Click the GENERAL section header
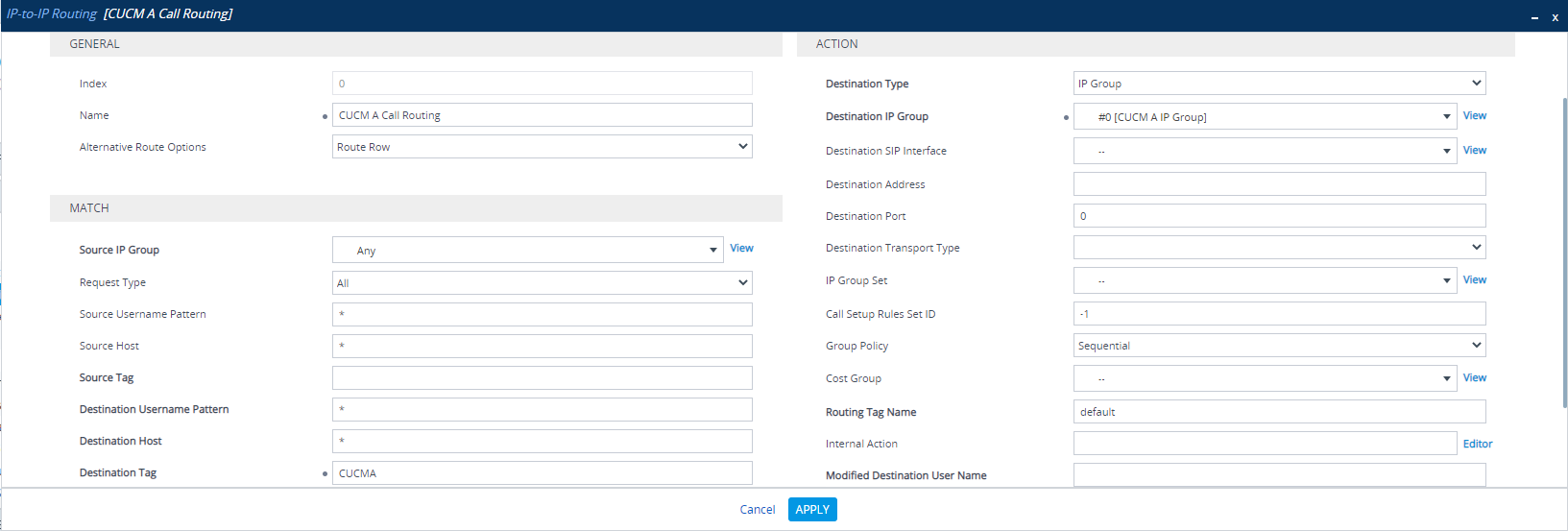The width and height of the screenshot is (1568, 531). [416, 44]
